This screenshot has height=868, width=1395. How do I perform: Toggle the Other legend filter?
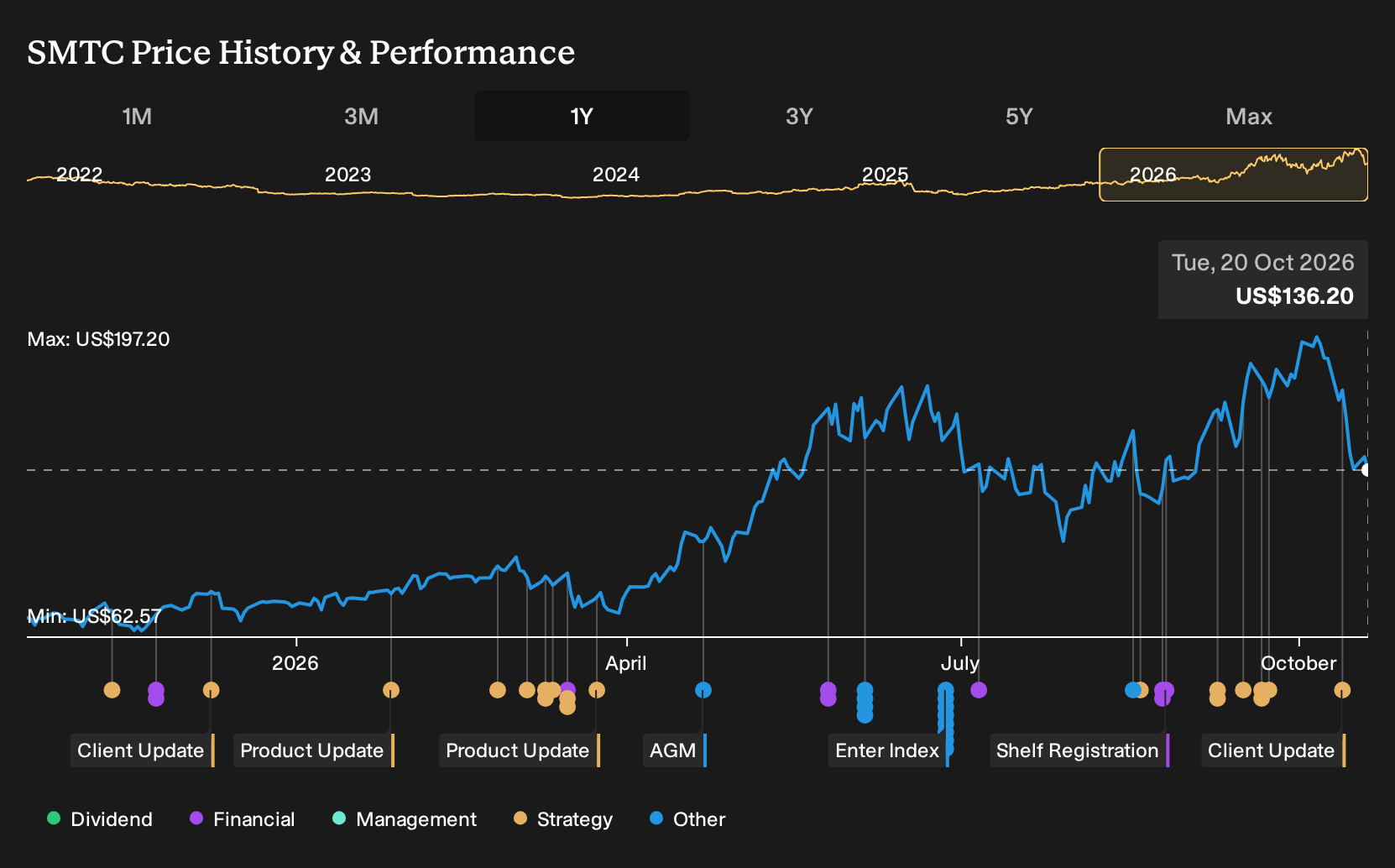coord(687,819)
